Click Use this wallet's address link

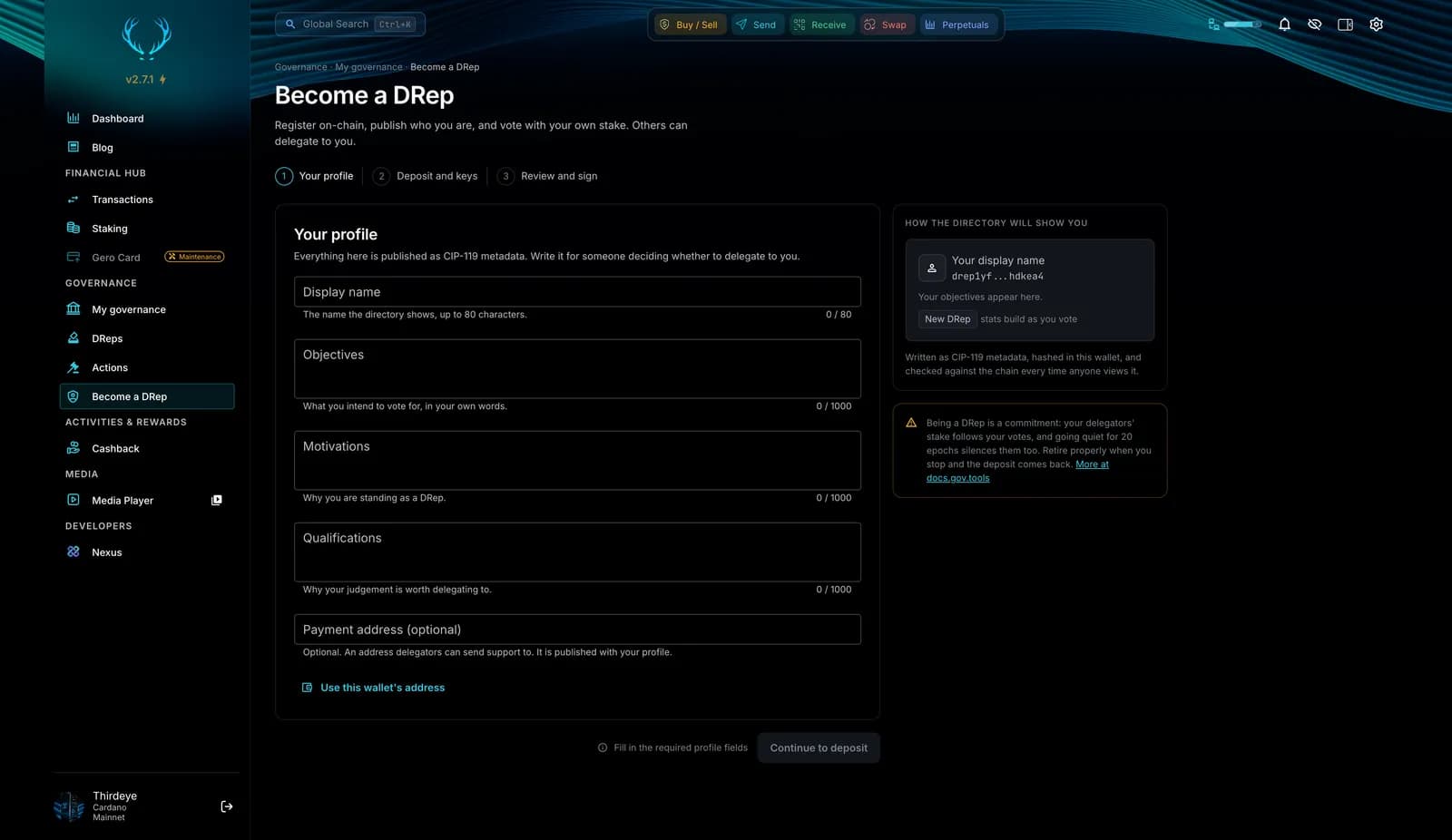[x=373, y=688]
